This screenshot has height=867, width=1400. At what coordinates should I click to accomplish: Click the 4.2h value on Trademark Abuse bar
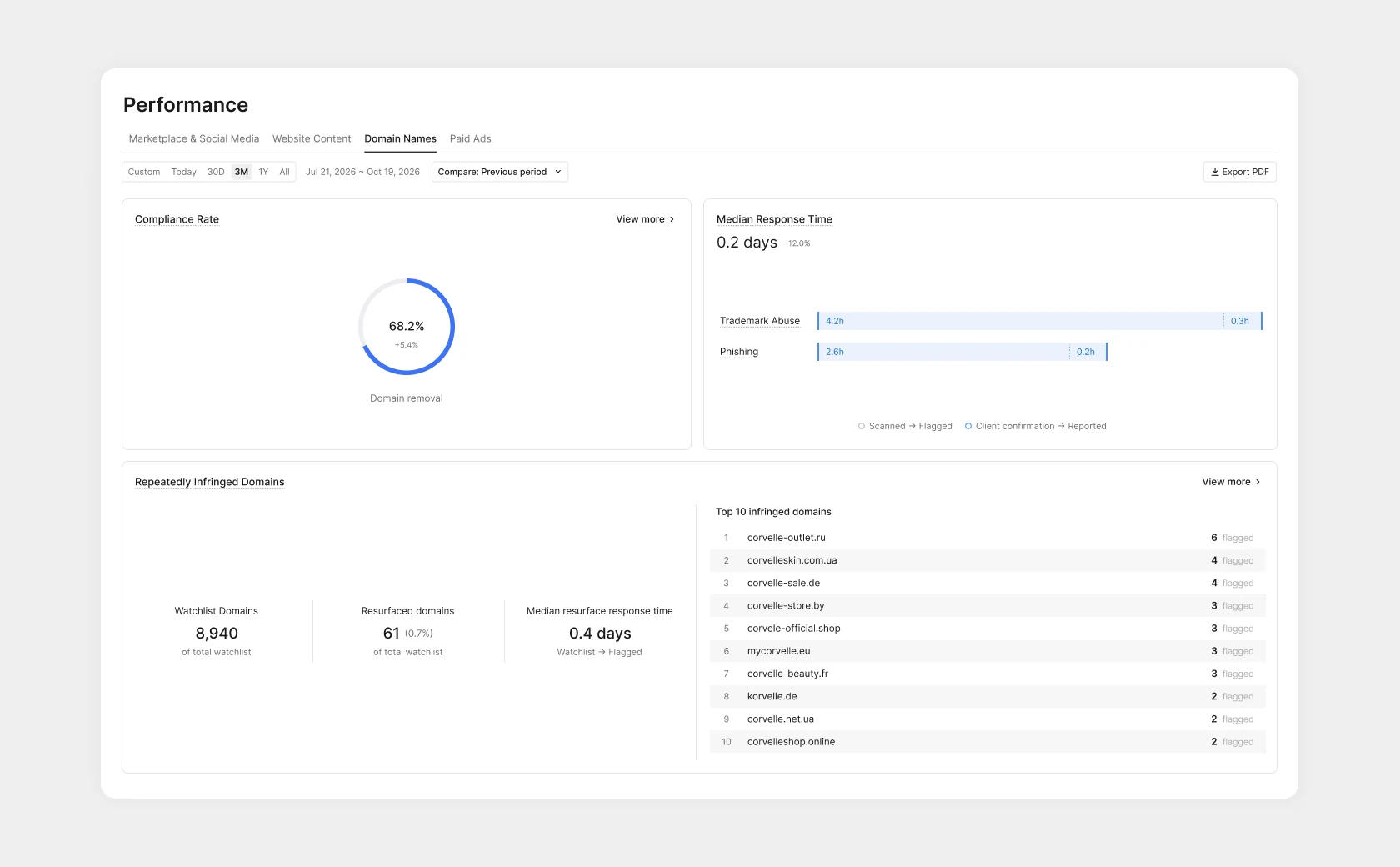[x=835, y=321]
